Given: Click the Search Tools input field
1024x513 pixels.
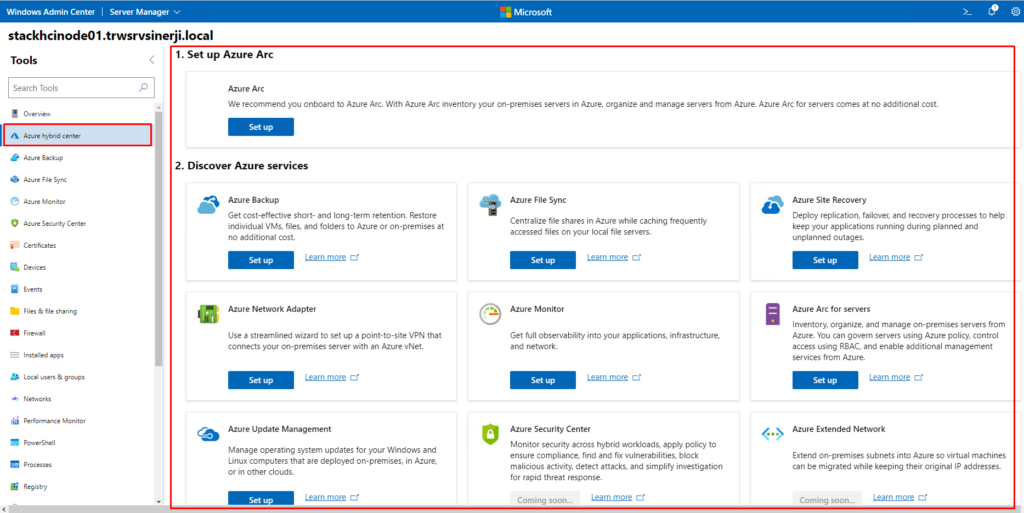Looking at the screenshot, I should pos(81,87).
